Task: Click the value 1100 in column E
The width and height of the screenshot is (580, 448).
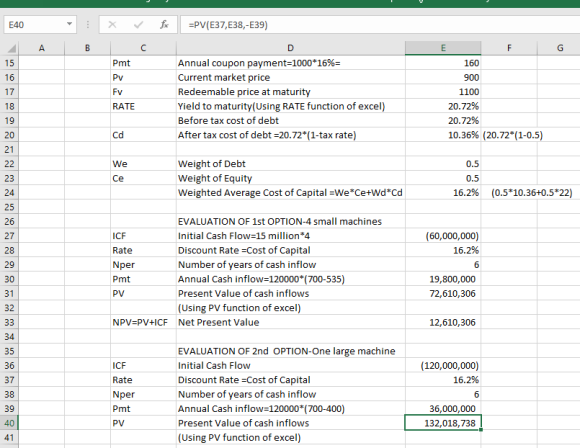Action: [x=443, y=92]
